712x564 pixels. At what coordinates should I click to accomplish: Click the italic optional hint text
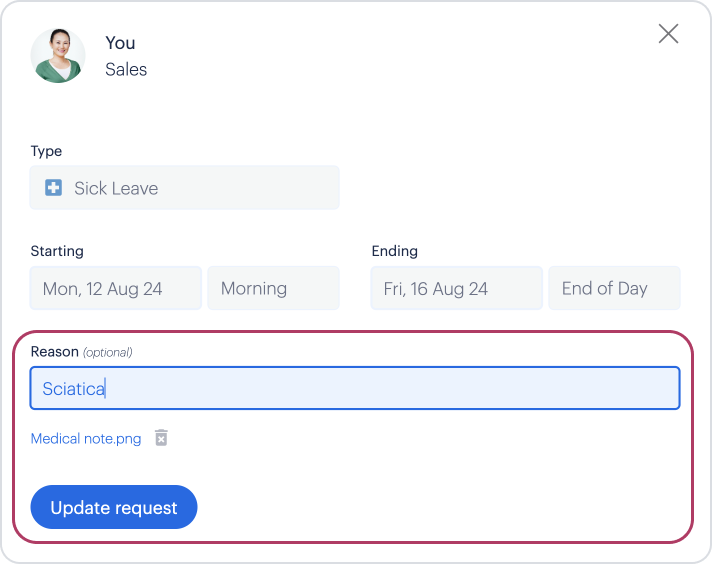(x=108, y=352)
